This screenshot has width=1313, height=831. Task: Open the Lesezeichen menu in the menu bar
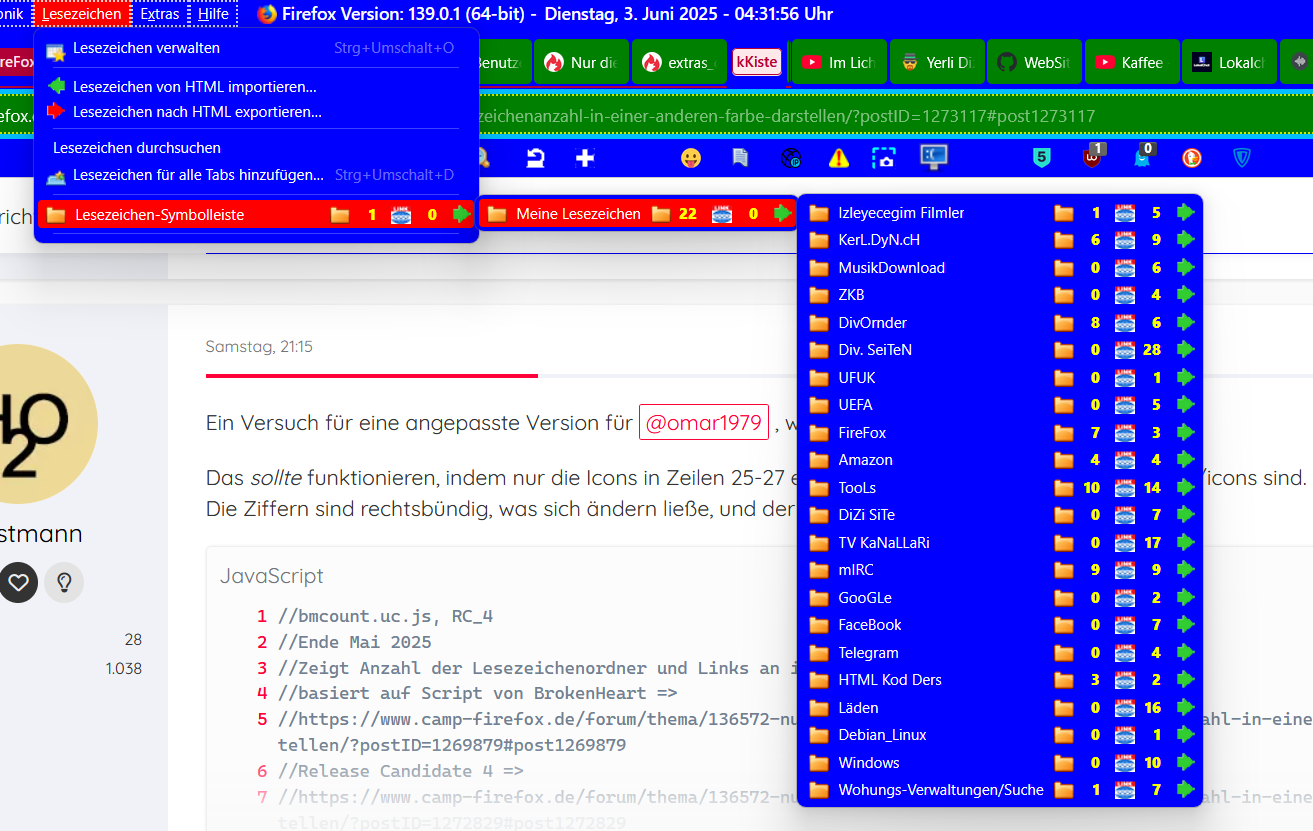click(x=82, y=14)
